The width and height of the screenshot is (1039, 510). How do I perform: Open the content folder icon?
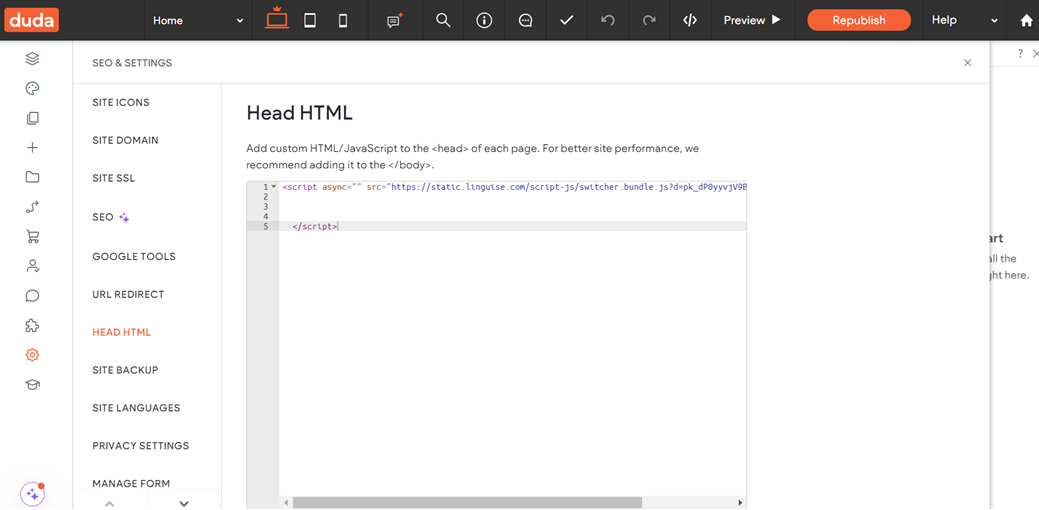(32, 177)
